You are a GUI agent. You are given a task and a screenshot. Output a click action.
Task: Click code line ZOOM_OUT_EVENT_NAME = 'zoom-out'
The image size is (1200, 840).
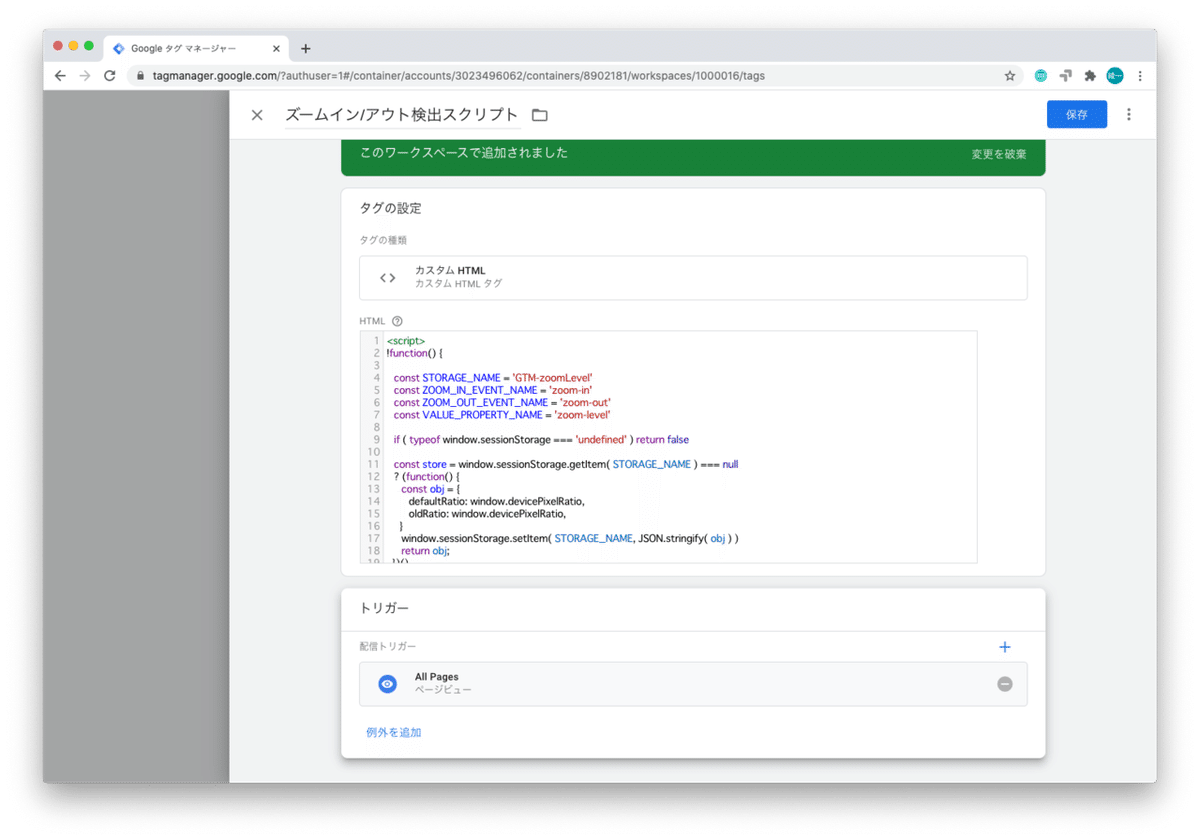[x=502, y=402]
